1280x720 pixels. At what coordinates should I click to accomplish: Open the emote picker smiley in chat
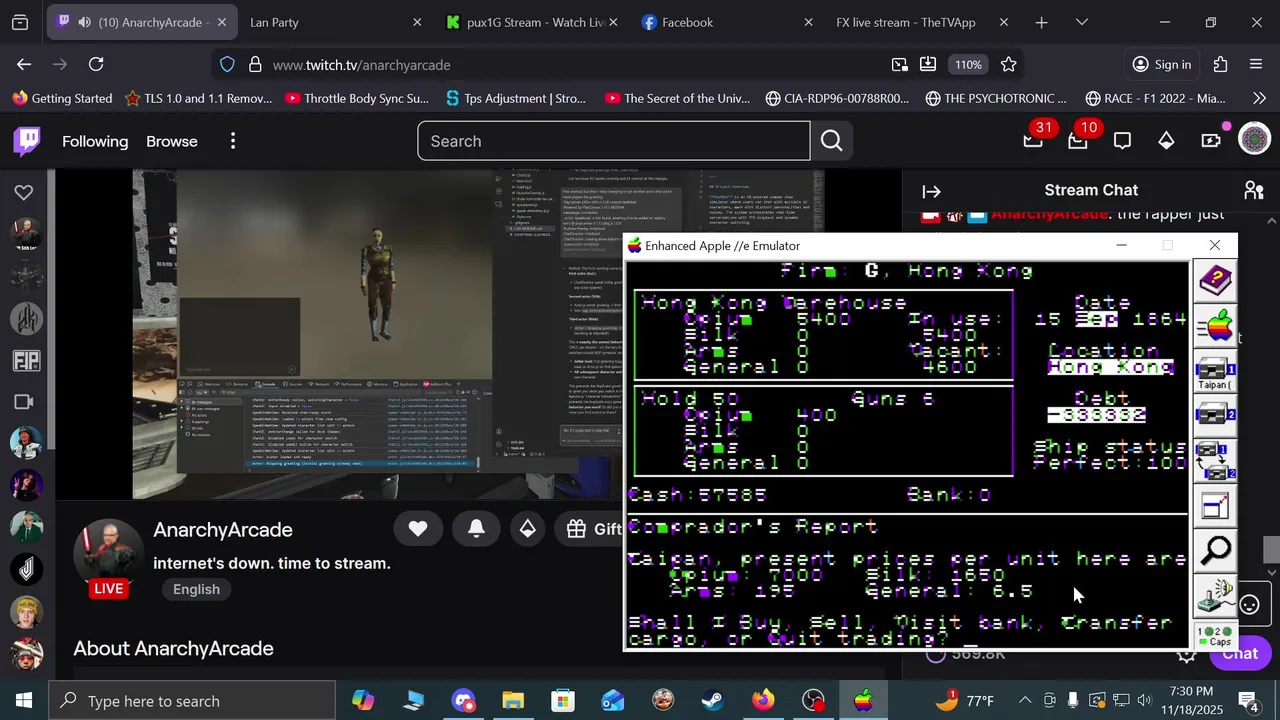[x=1250, y=604]
